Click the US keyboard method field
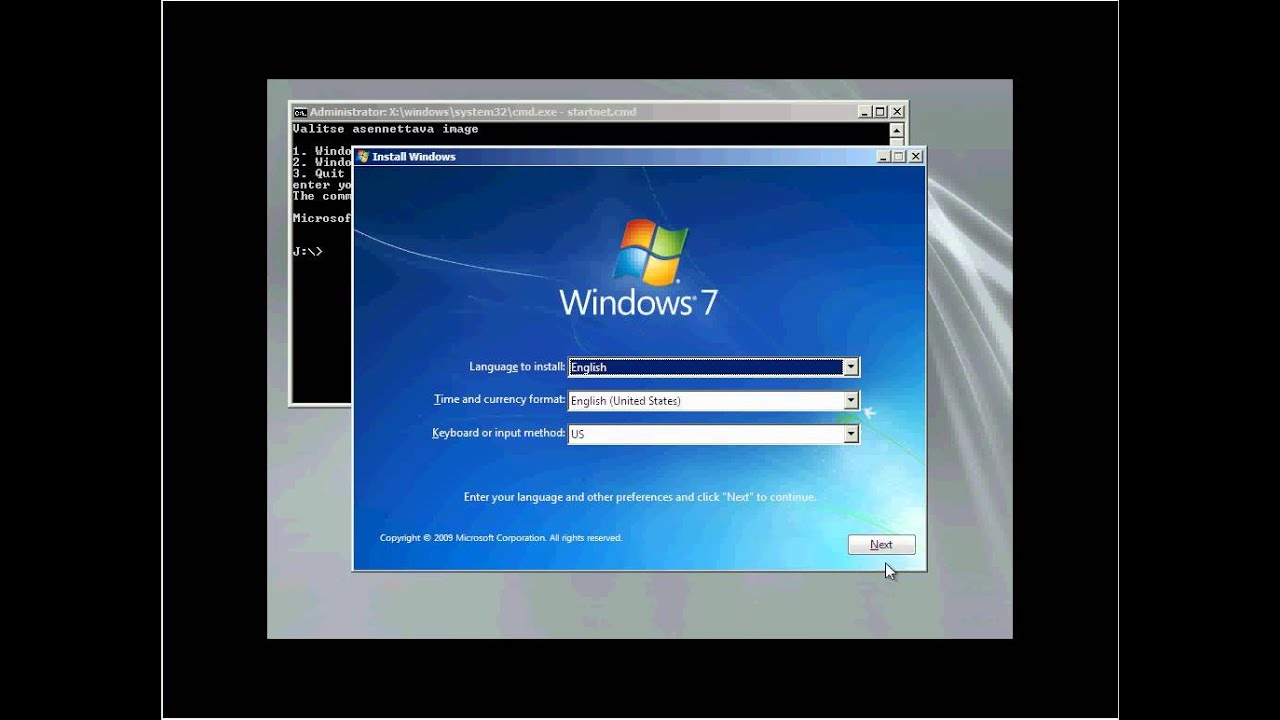This screenshot has width=1280, height=720. [713, 434]
